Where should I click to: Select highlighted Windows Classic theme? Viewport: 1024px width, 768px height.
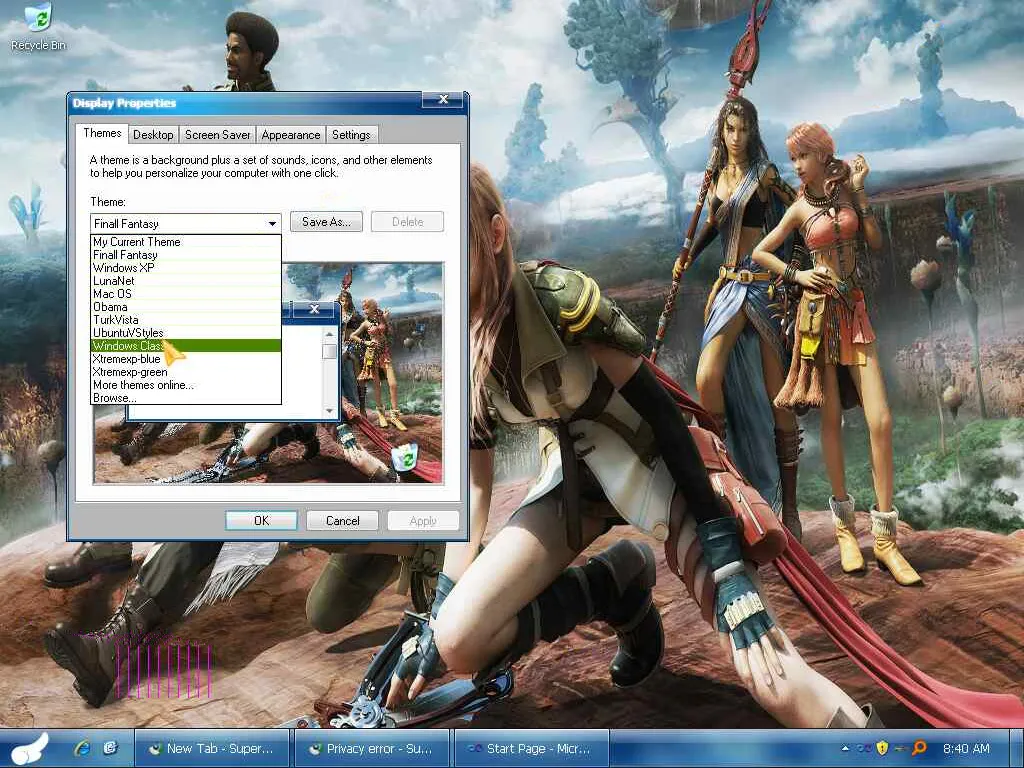click(185, 346)
